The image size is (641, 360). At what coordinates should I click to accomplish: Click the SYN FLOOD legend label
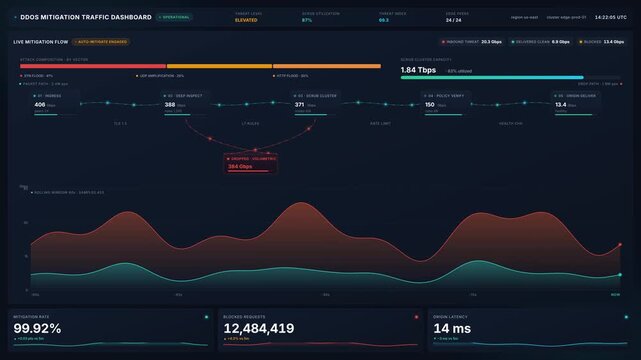38,76
